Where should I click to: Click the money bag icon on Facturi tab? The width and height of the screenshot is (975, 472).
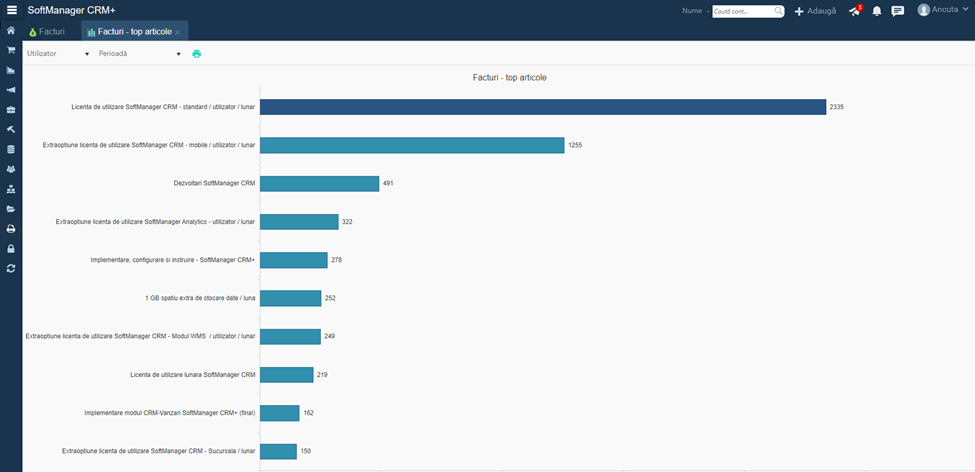(32, 32)
